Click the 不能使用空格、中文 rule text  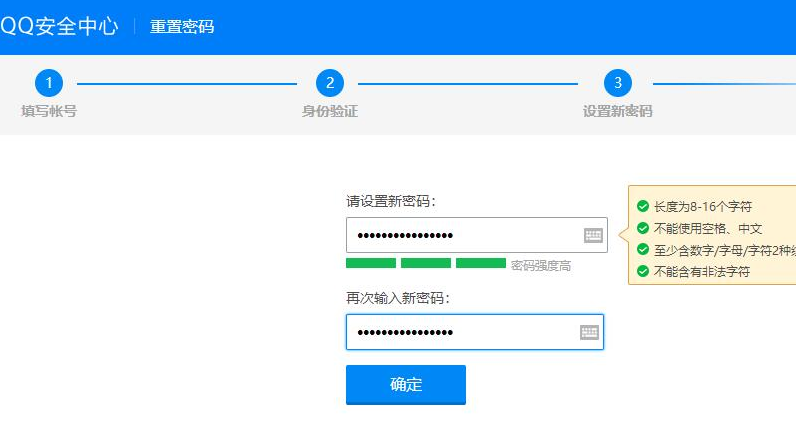(x=708, y=228)
